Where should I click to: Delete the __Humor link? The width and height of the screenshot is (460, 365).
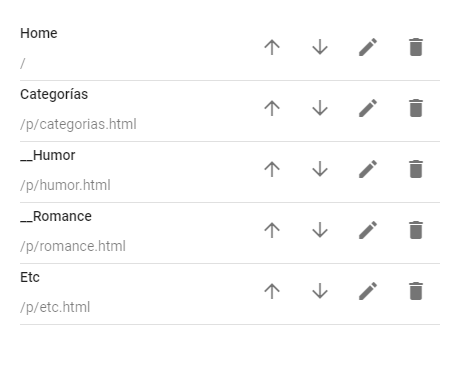coord(416,169)
